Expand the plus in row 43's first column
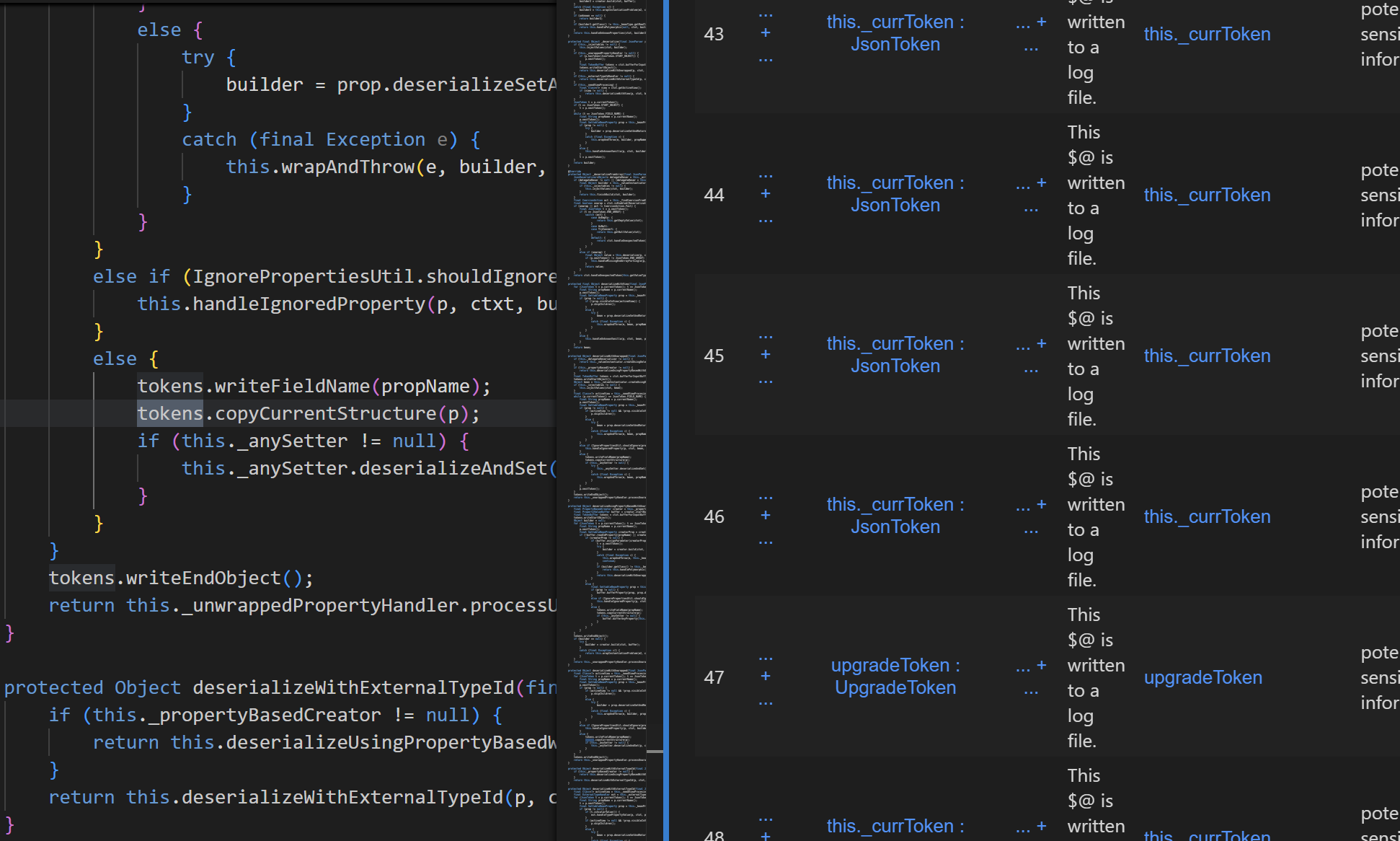 [766, 33]
